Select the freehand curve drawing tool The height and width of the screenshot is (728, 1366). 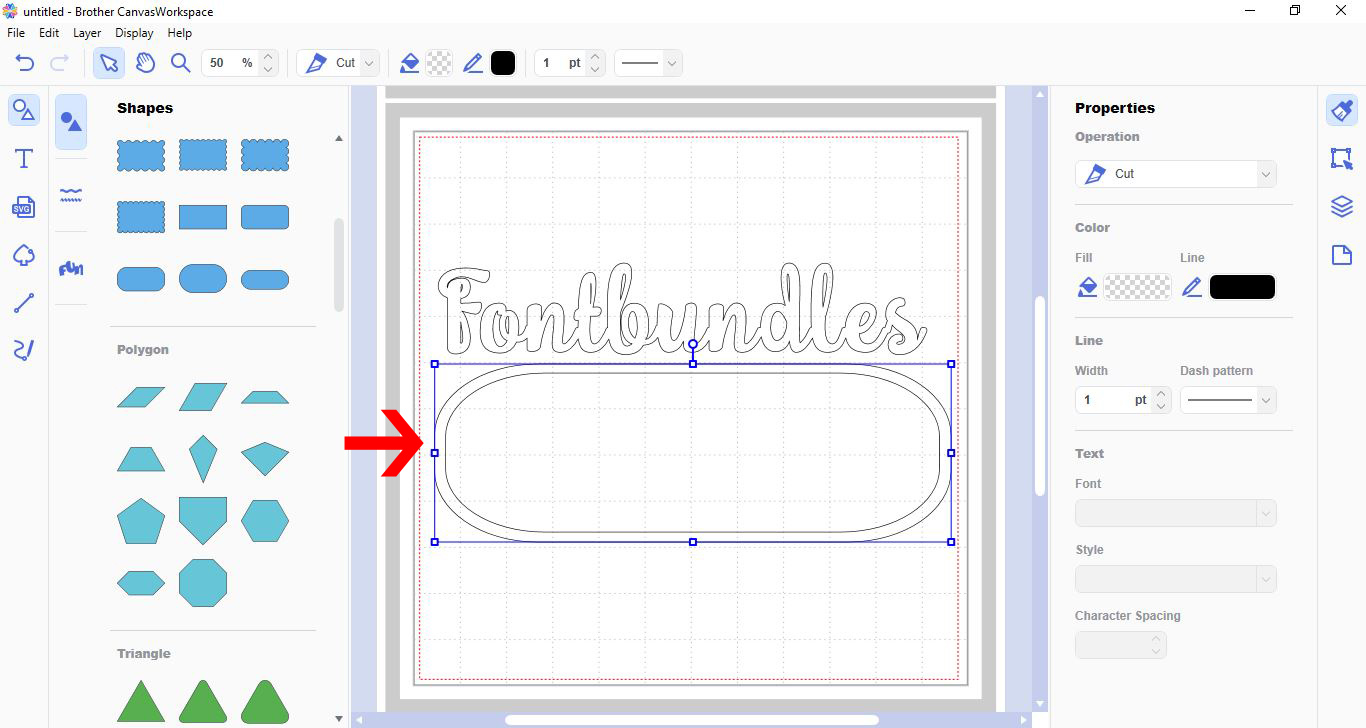[x=24, y=350]
